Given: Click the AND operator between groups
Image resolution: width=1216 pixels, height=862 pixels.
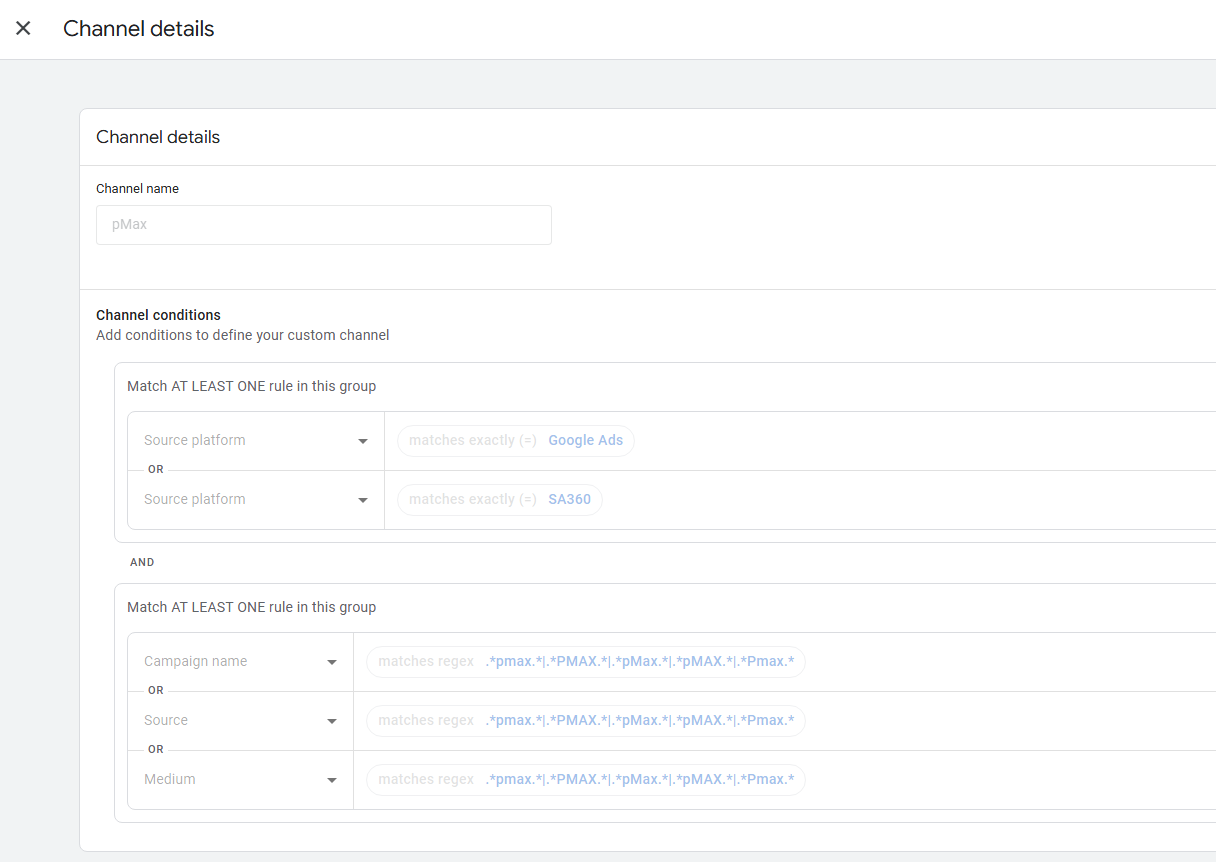Looking at the screenshot, I should 142,563.
